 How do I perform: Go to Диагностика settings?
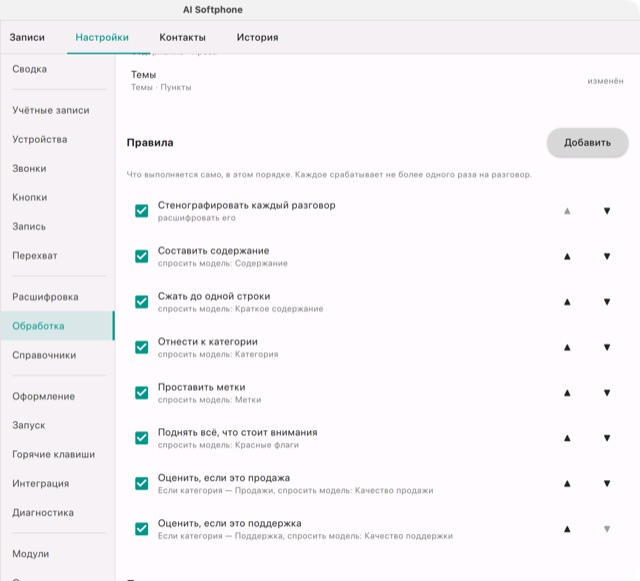point(57,512)
